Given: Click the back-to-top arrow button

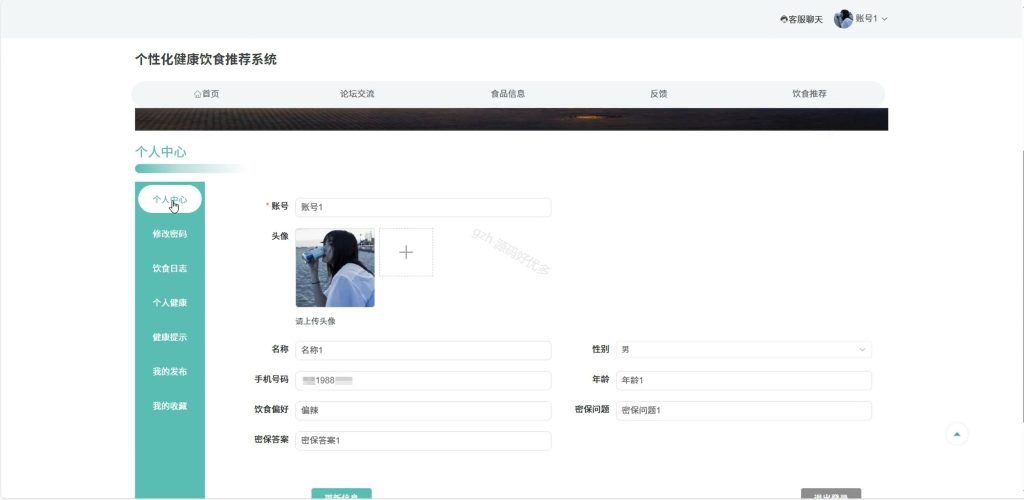Looking at the screenshot, I should 957,434.
